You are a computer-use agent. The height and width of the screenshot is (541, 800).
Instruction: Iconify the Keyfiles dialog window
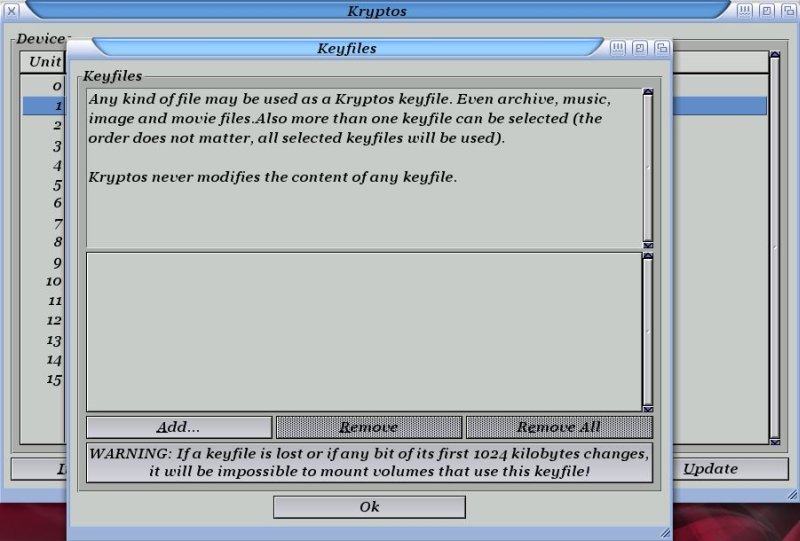tap(618, 48)
